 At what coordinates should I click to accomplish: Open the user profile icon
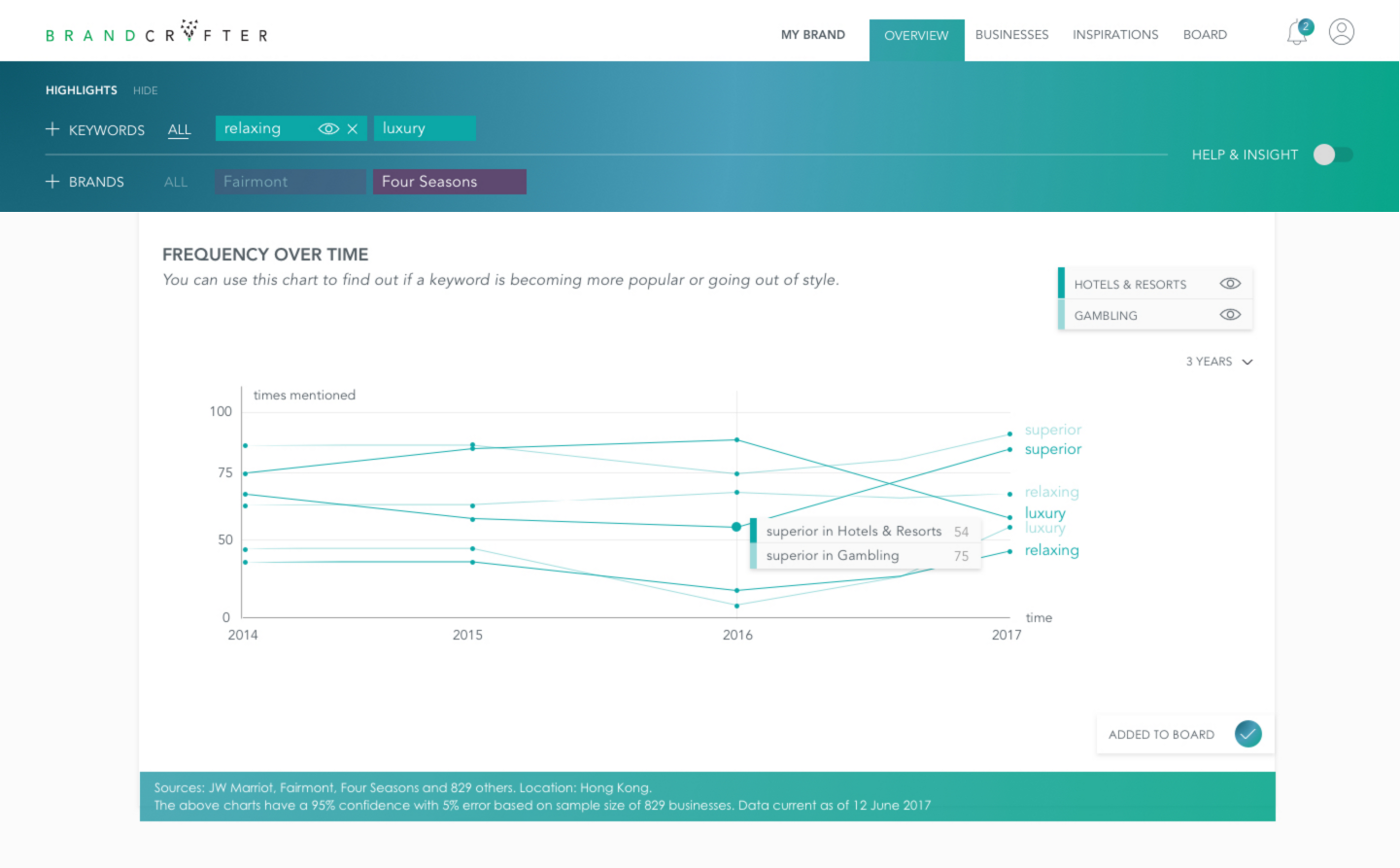(1342, 32)
